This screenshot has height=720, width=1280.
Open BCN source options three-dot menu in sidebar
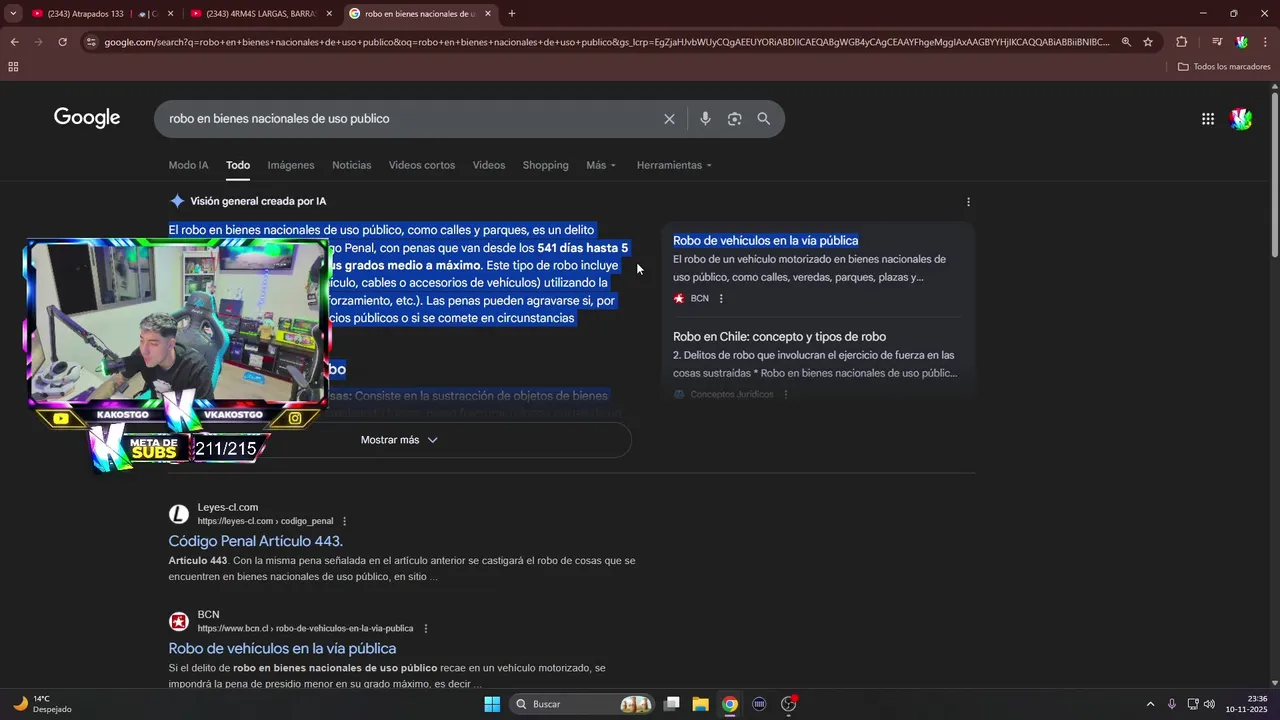(x=721, y=298)
